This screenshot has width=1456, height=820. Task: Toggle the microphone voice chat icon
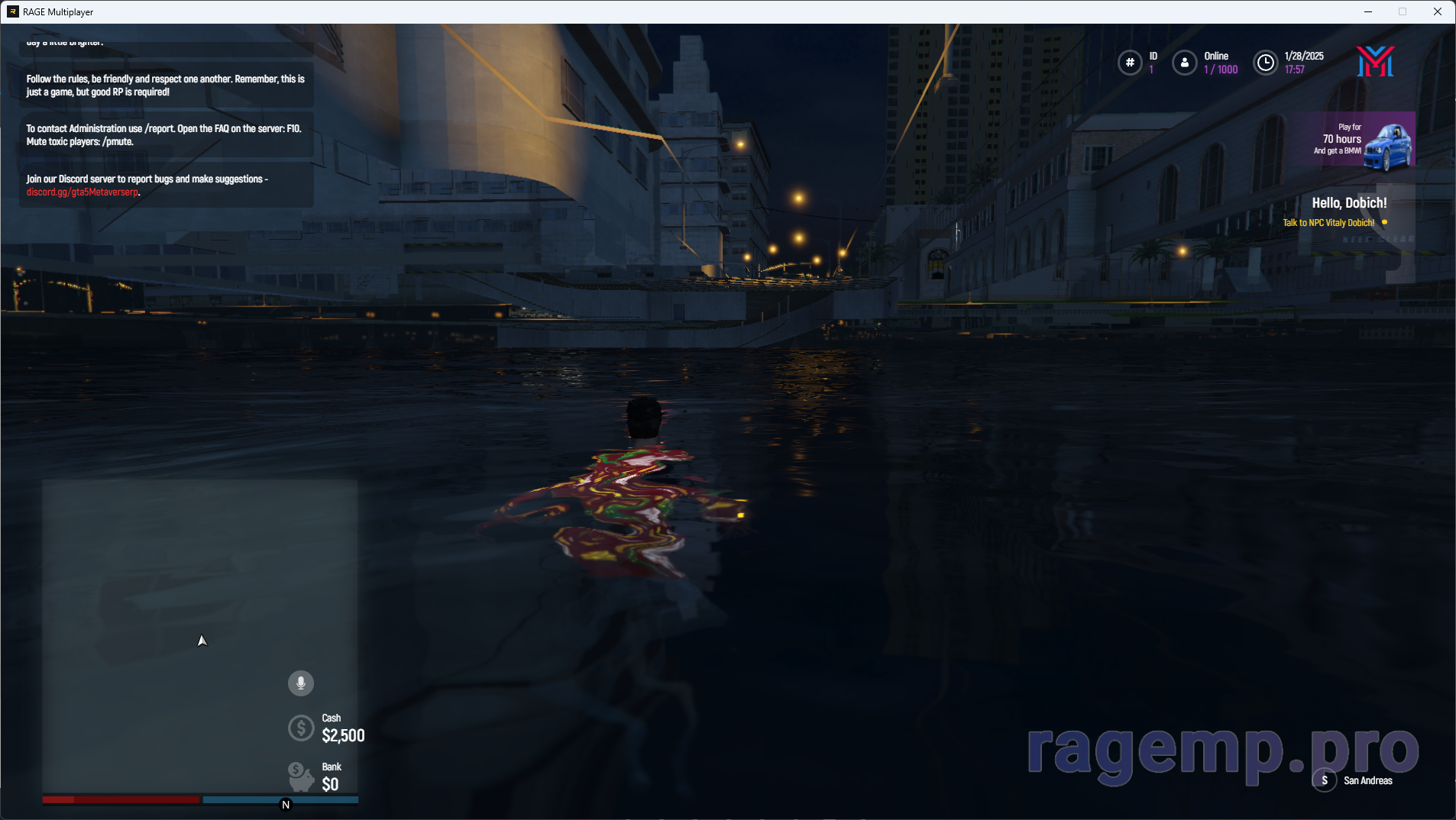(x=300, y=683)
